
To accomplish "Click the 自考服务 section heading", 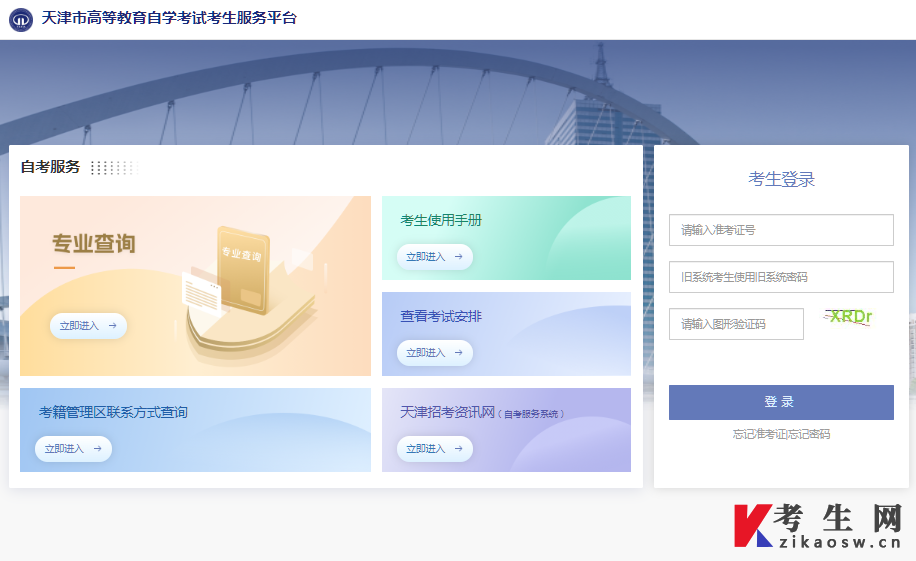I will pos(50,167).
